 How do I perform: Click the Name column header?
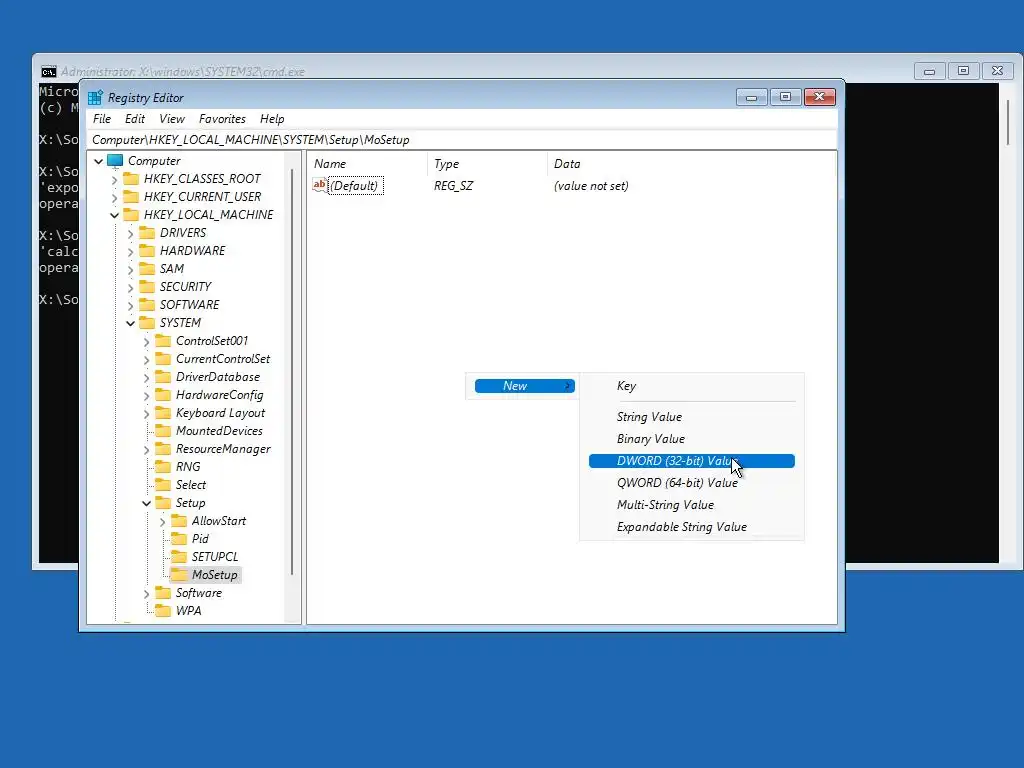point(367,164)
